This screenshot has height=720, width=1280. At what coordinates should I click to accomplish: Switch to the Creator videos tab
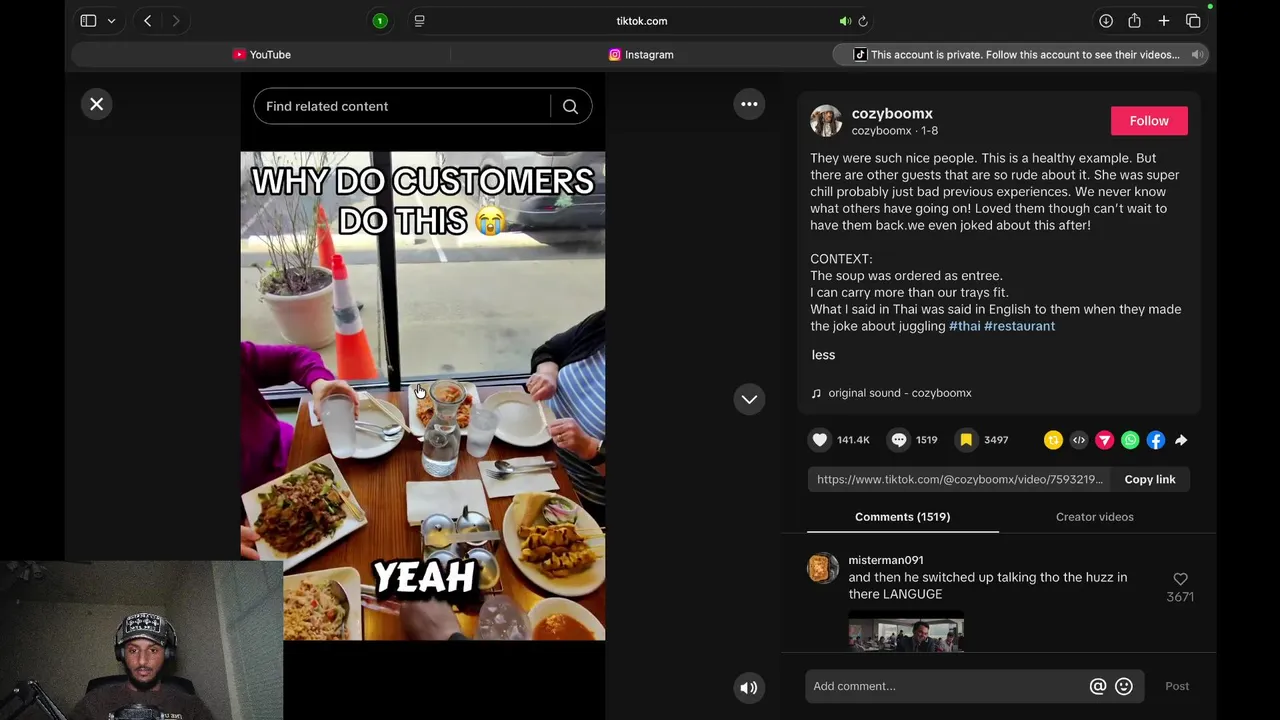pos(1094,517)
